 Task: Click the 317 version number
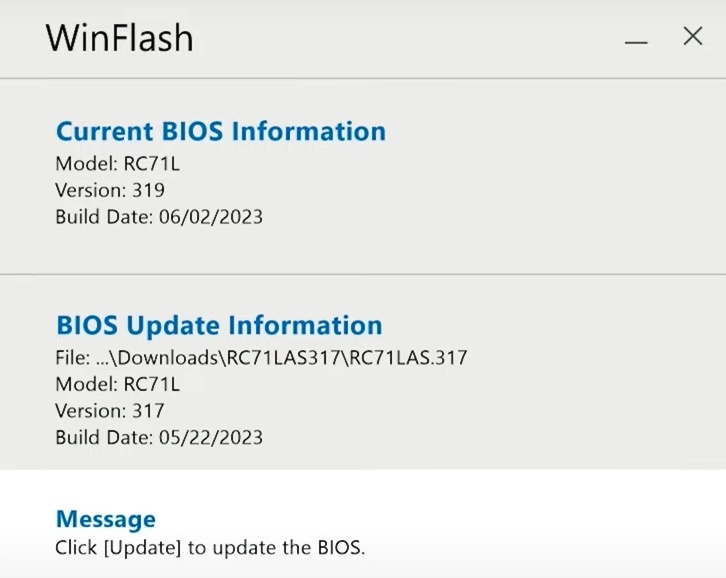coord(148,410)
